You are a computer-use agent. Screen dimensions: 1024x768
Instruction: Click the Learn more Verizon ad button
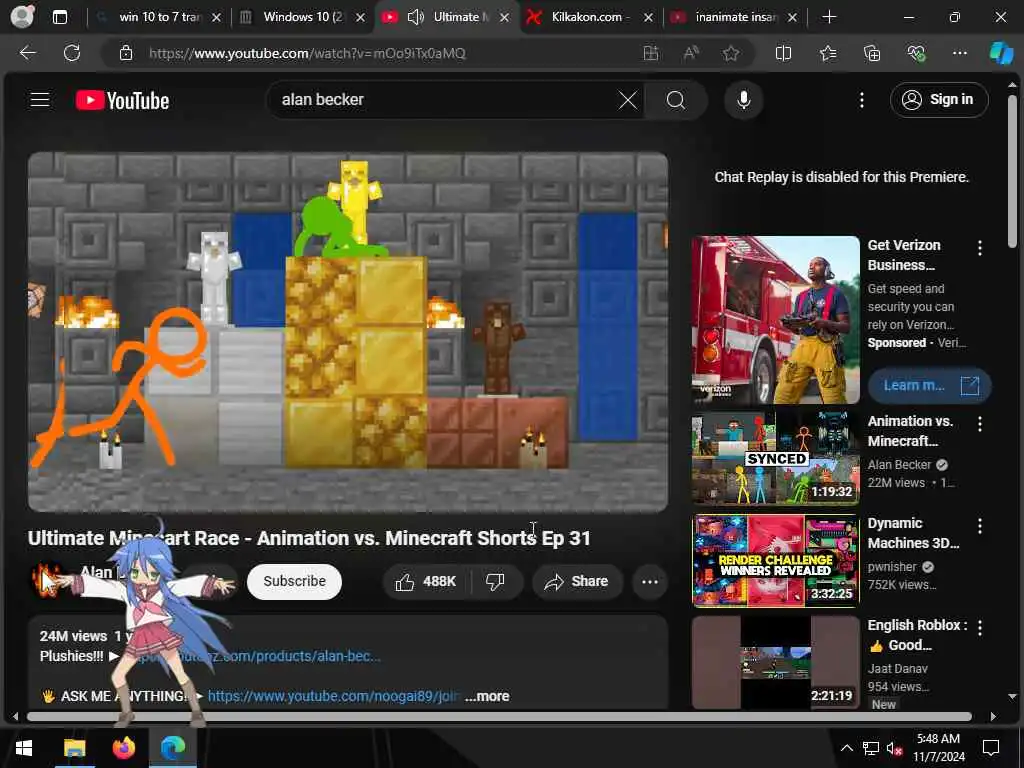[929, 385]
